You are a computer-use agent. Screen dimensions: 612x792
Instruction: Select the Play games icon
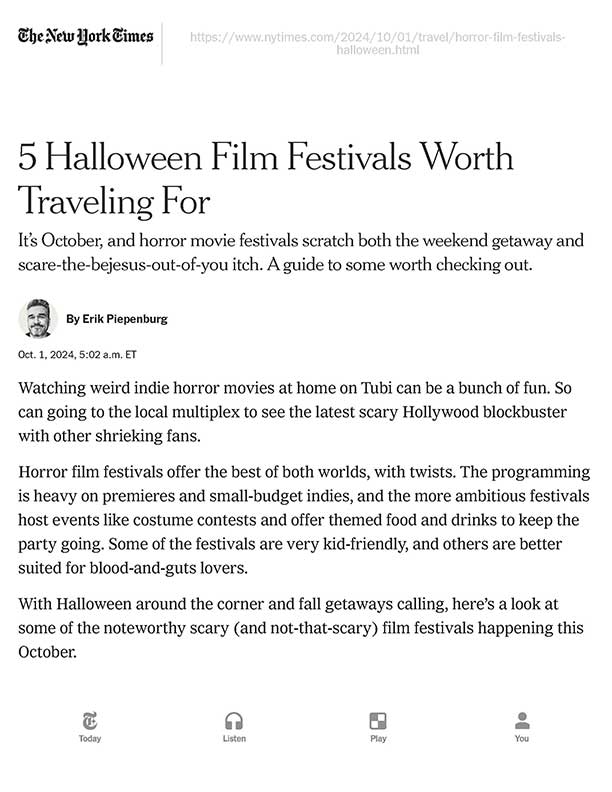[x=378, y=720]
